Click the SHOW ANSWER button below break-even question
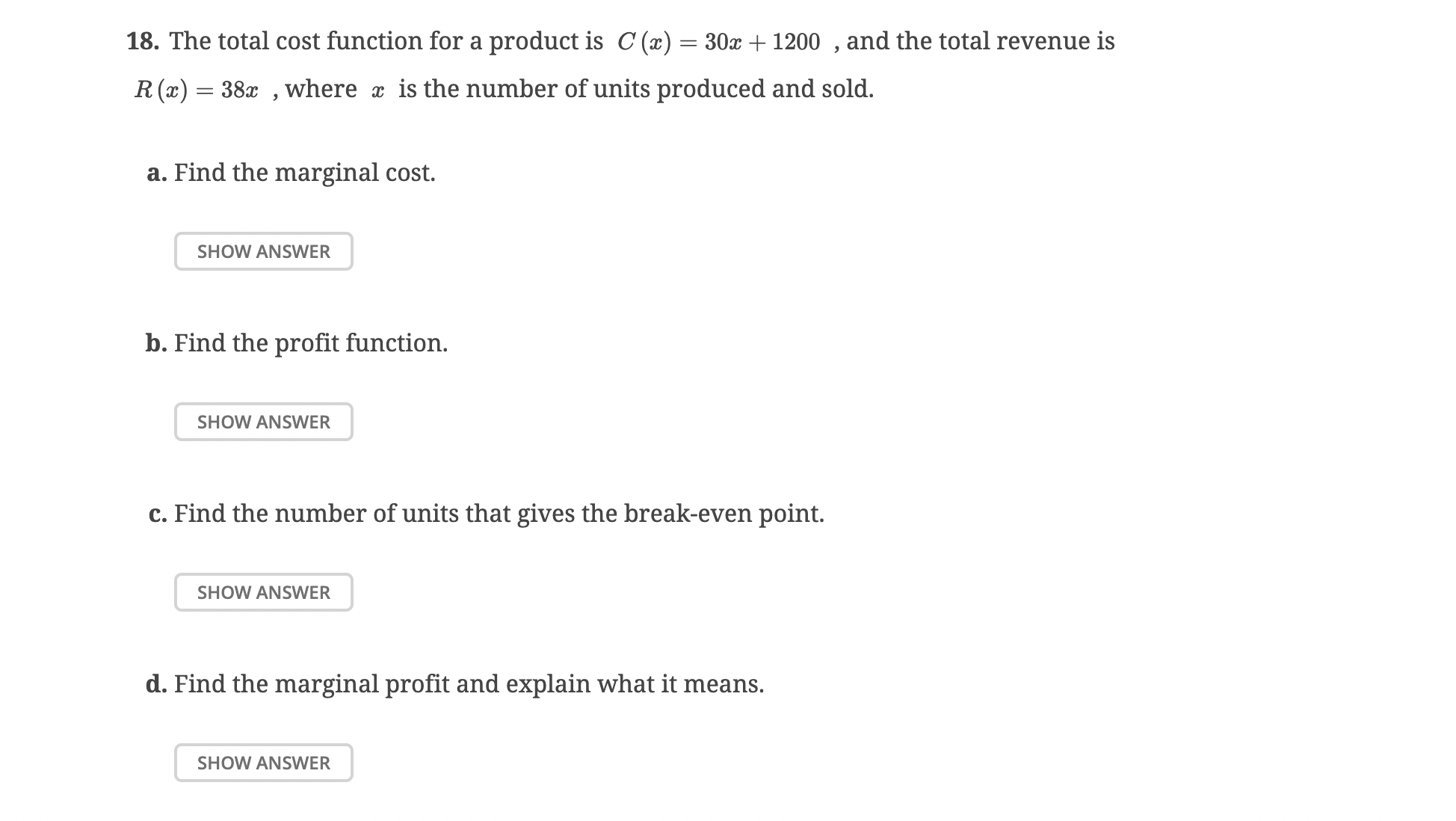This screenshot has width=1456, height=821. 263,592
